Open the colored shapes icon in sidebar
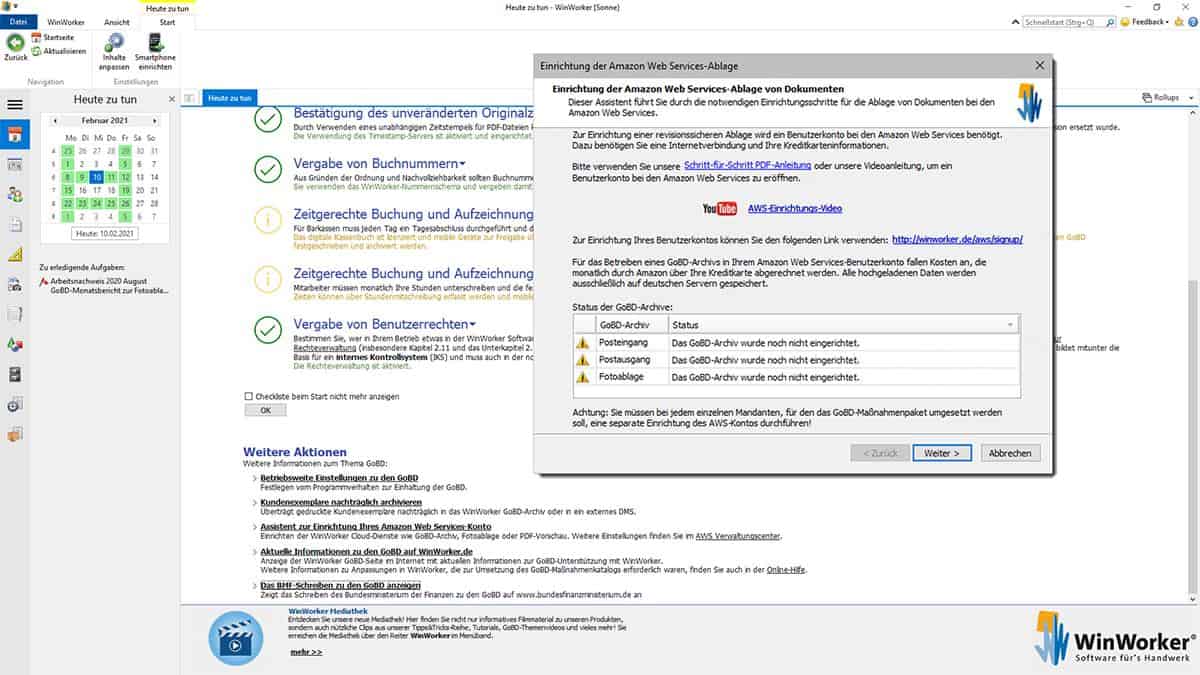This screenshot has height=675, width=1200. click(x=15, y=344)
